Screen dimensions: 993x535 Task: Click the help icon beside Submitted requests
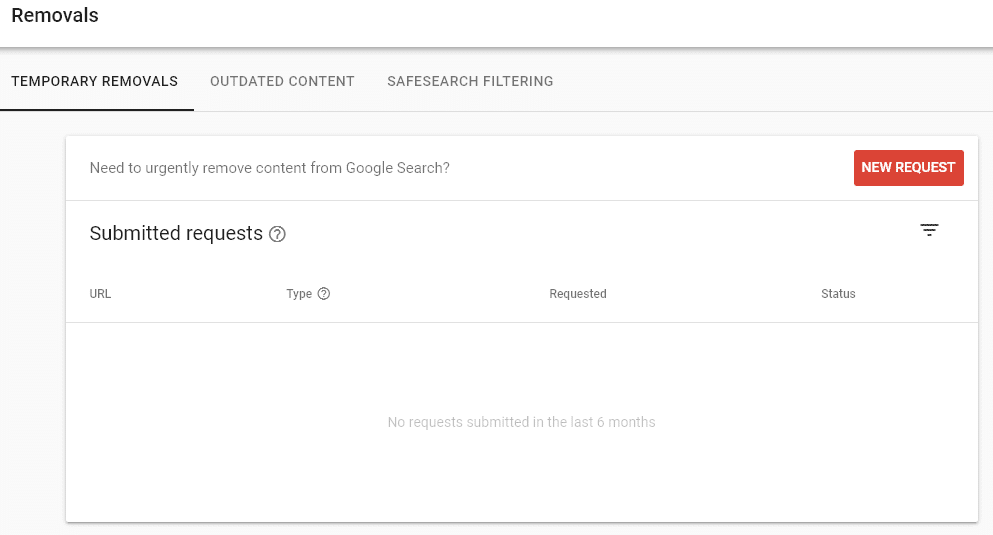pos(277,234)
